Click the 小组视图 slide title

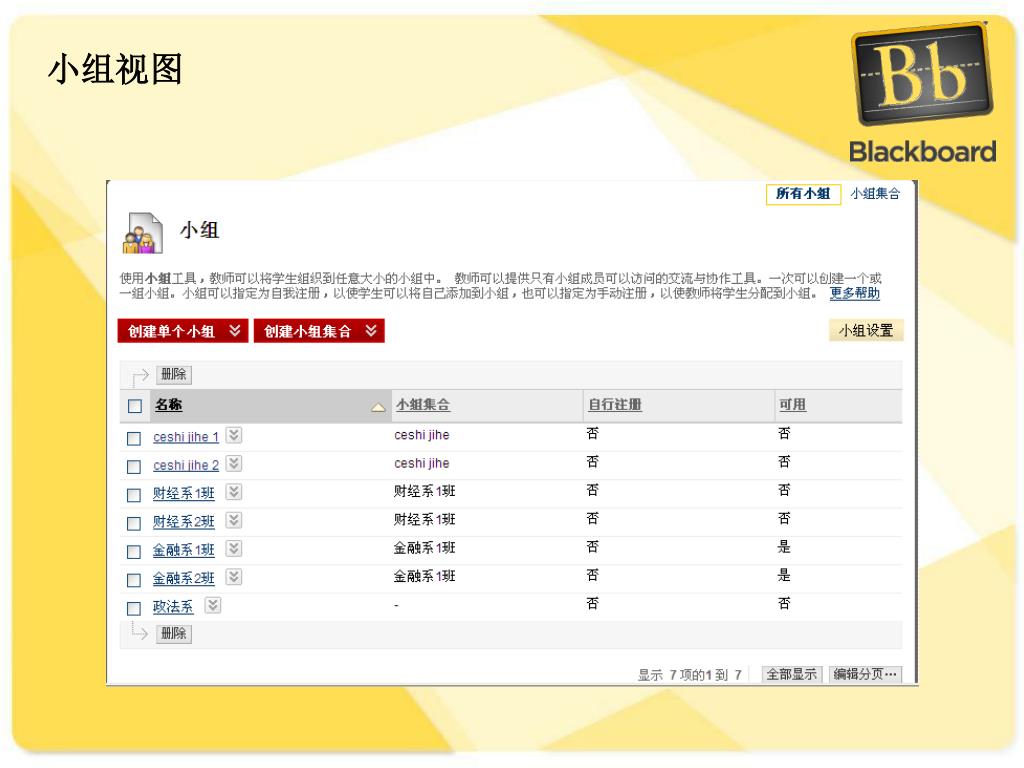pyautogui.click(x=116, y=70)
